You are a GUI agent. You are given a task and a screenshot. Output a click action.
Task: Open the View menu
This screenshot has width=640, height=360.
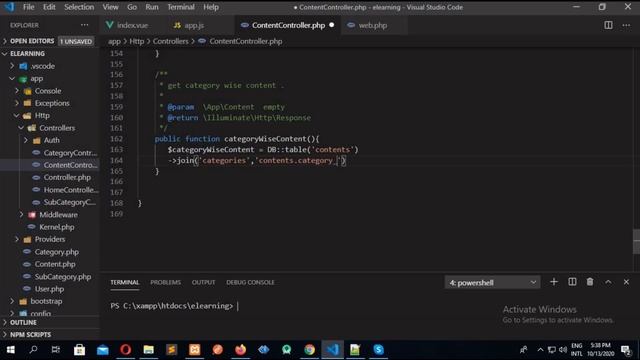tap(110, 7)
